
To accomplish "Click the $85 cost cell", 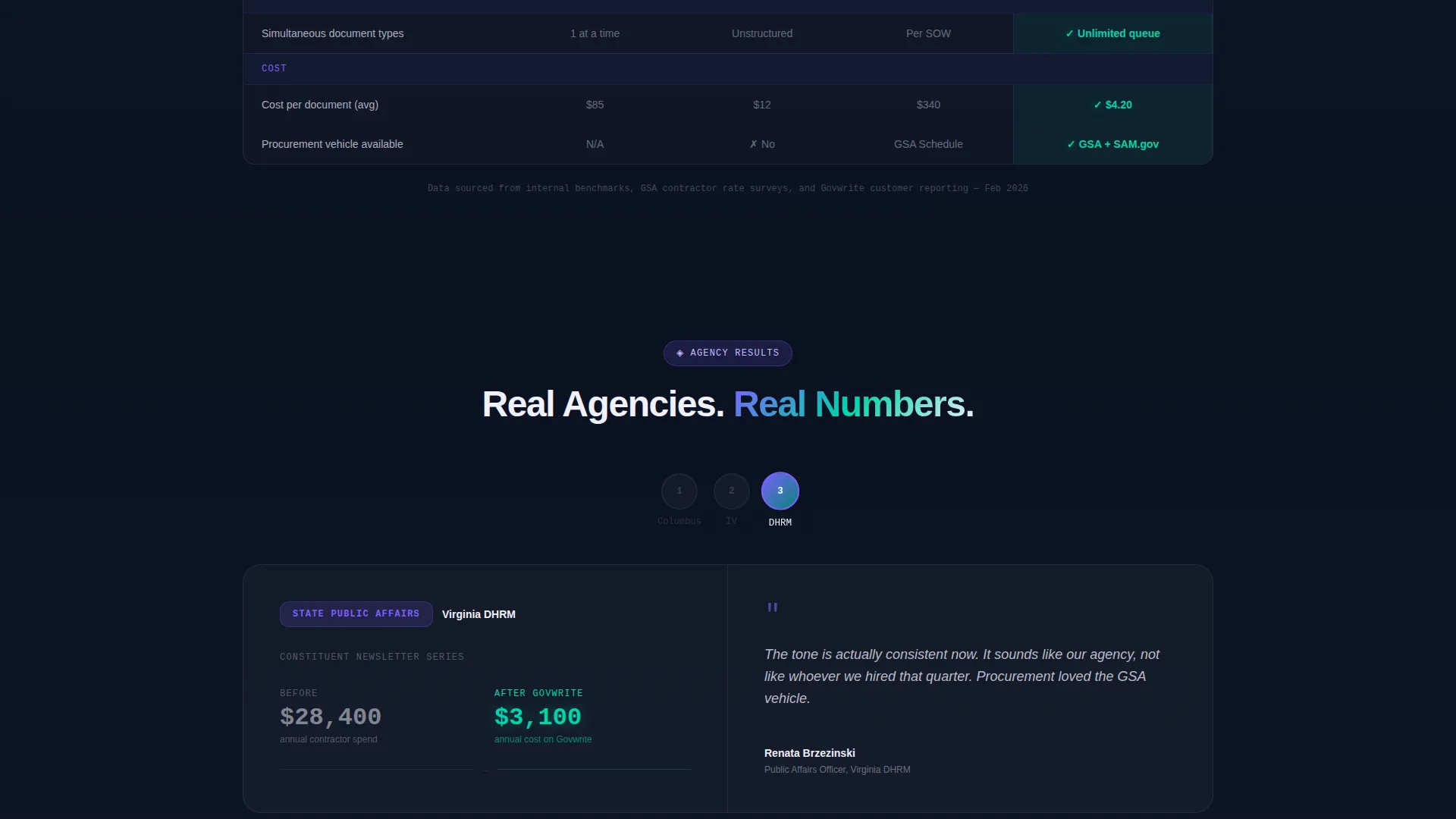I will [x=595, y=105].
